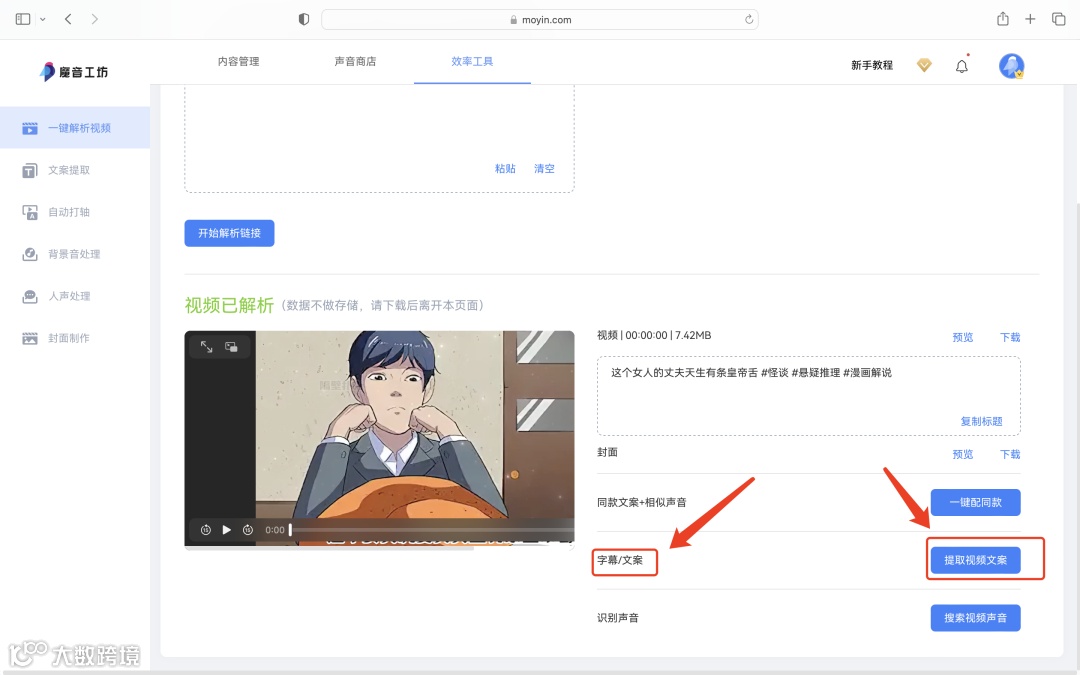Click the diamond membership icon
The width and height of the screenshot is (1080, 675).
coord(923,65)
